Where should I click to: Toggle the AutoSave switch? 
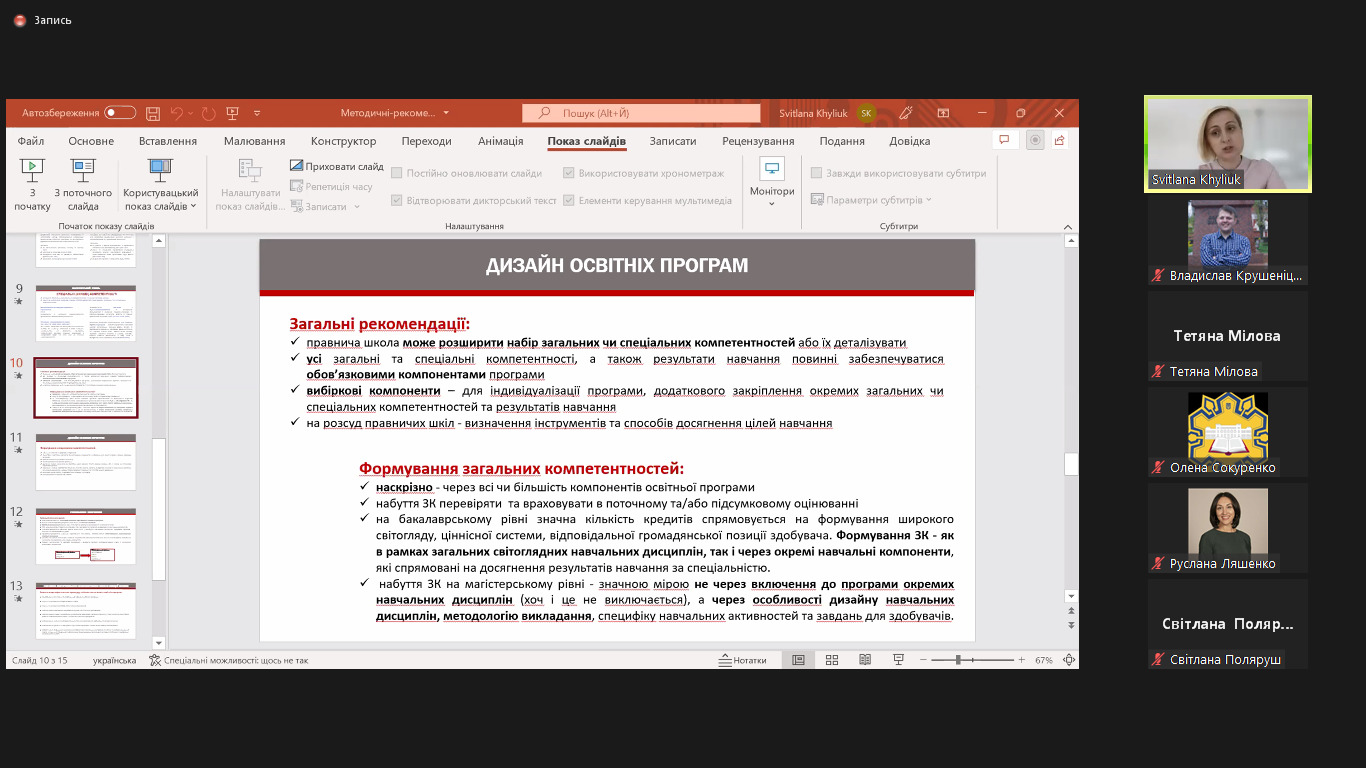coord(120,113)
